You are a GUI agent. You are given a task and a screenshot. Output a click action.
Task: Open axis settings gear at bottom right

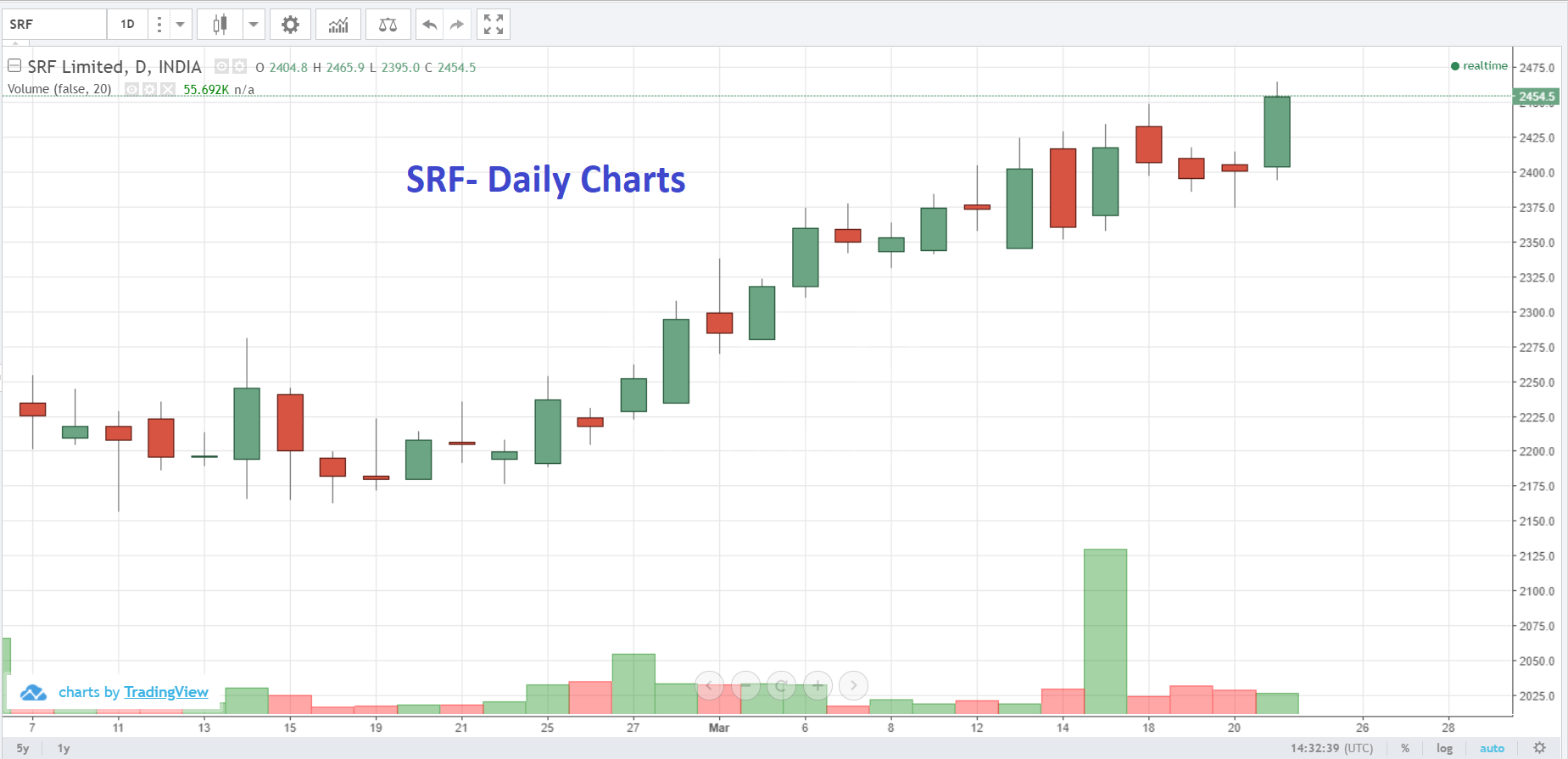1539,748
